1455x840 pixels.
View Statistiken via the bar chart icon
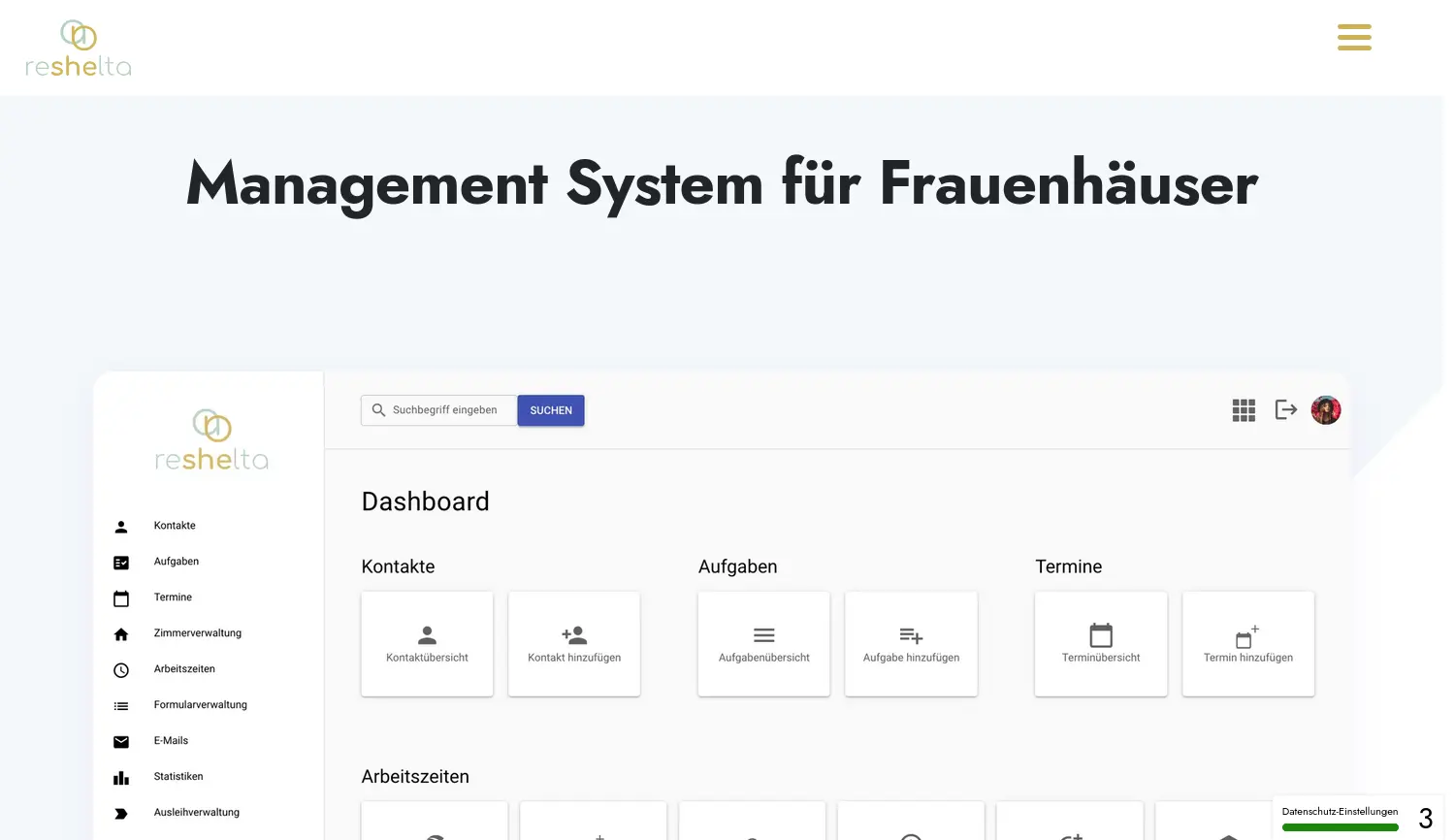[x=121, y=777]
